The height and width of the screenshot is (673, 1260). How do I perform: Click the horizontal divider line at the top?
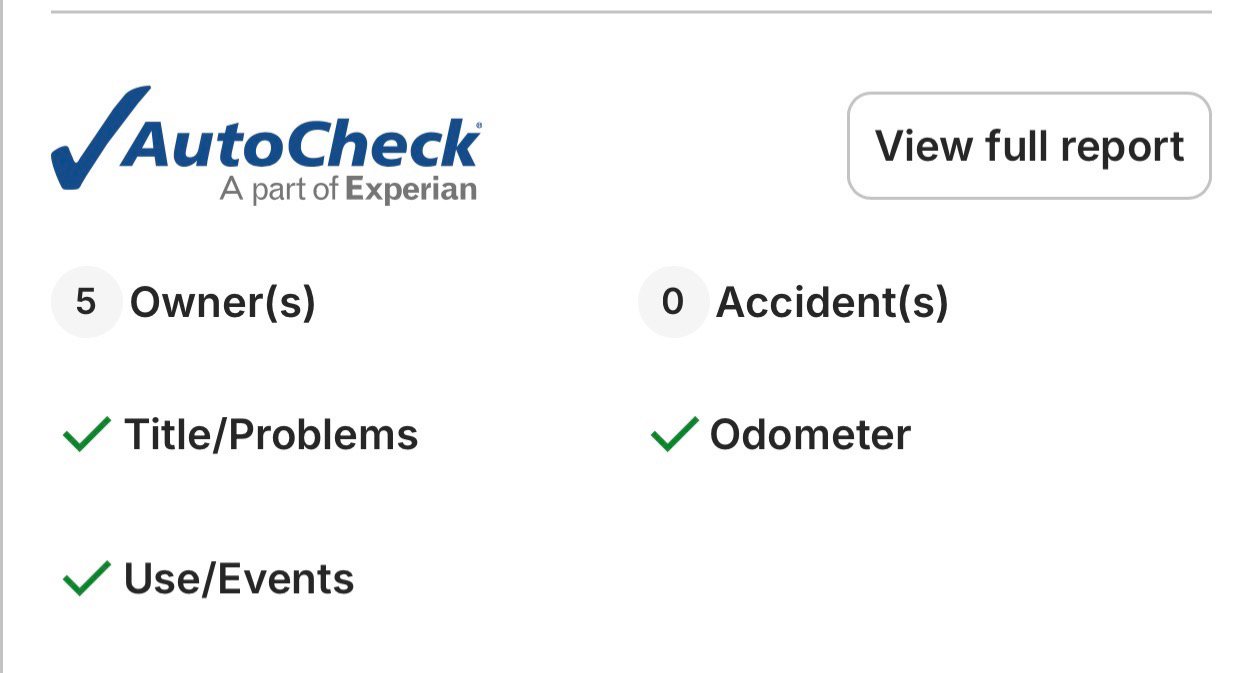[x=631, y=12]
